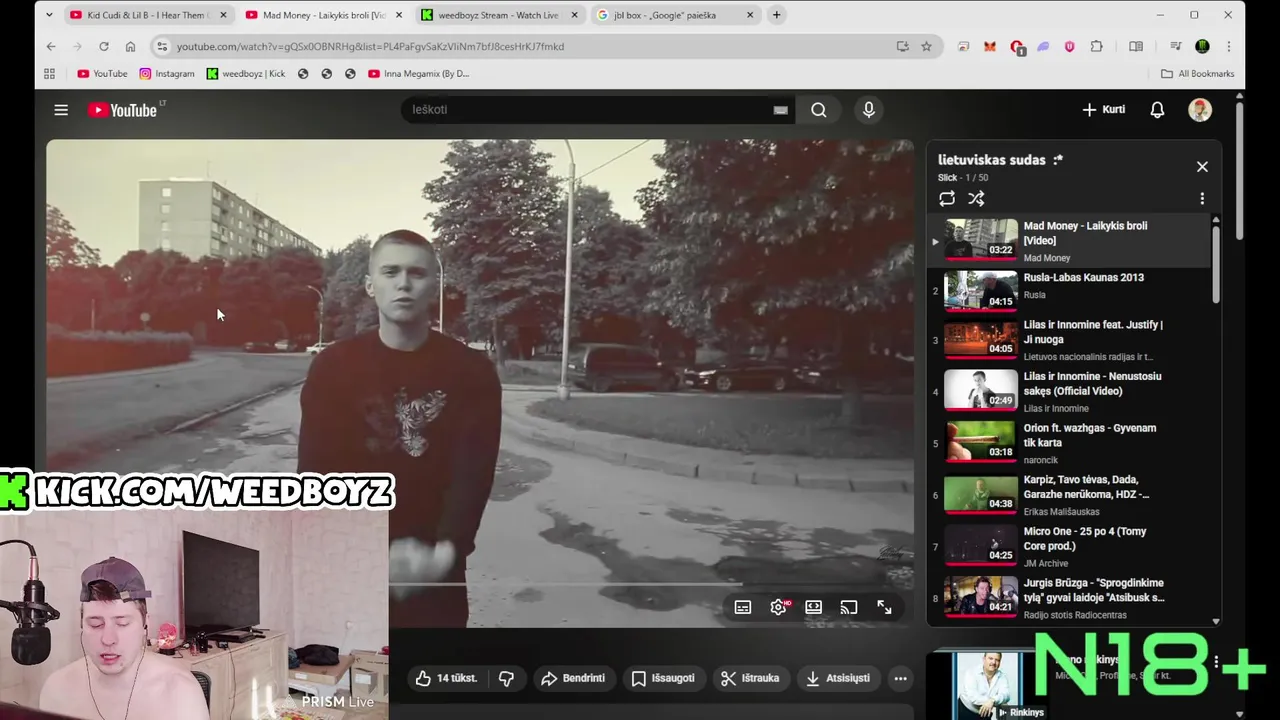Switch to Kid Cudi & Lil B tab
The width and height of the screenshot is (1280, 720).
click(147, 15)
